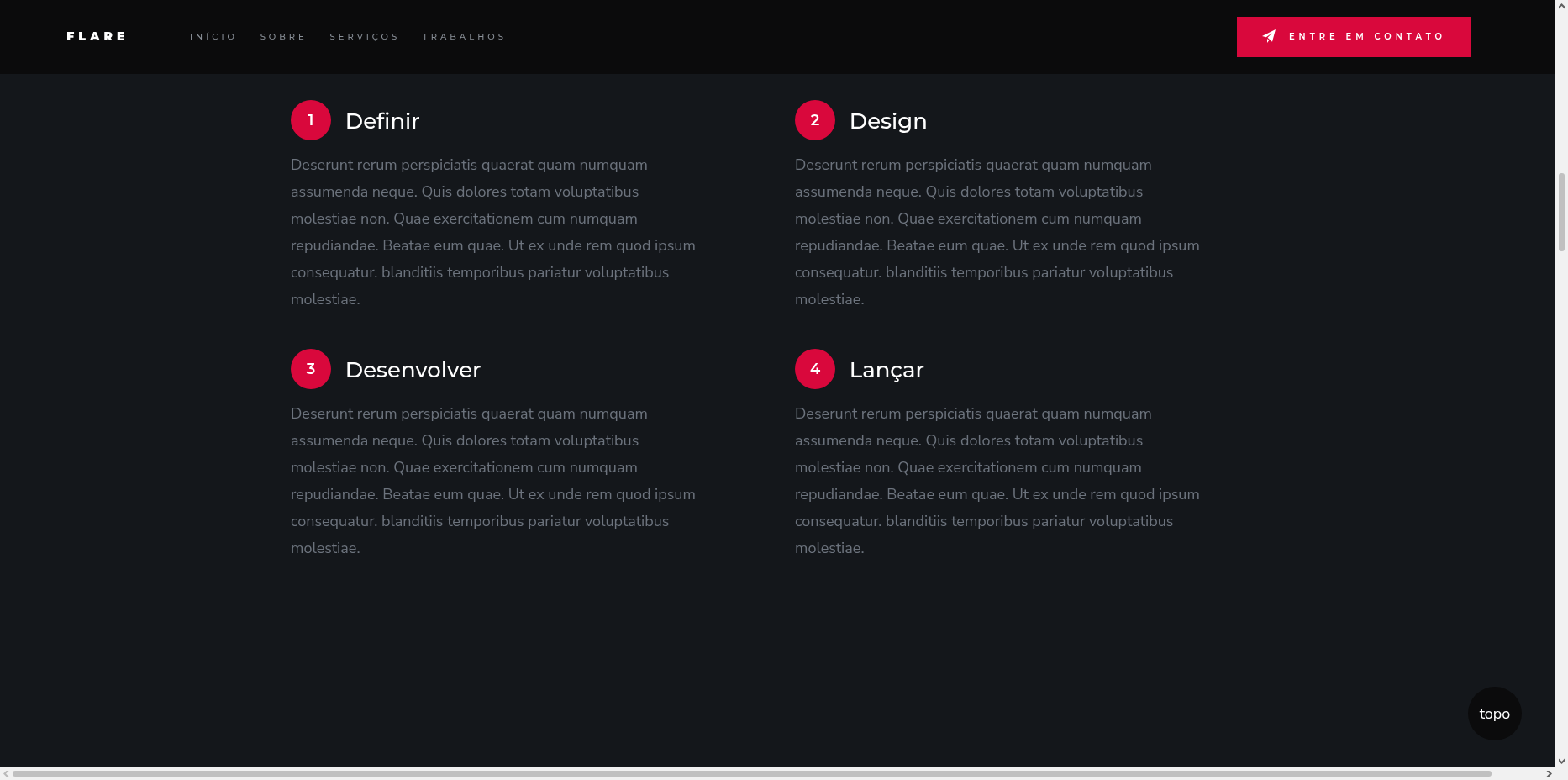Click the ENTRE EM CONTATO button
The height and width of the screenshot is (780, 1568).
(x=1354, y=37)
